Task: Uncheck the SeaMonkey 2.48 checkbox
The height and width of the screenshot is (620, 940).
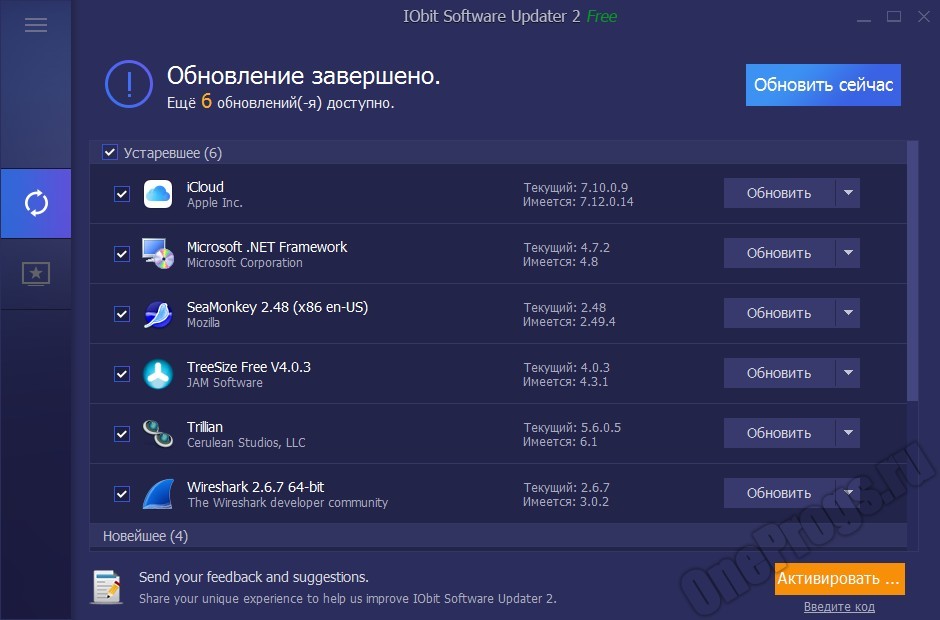Action: [x=122, y=314]
